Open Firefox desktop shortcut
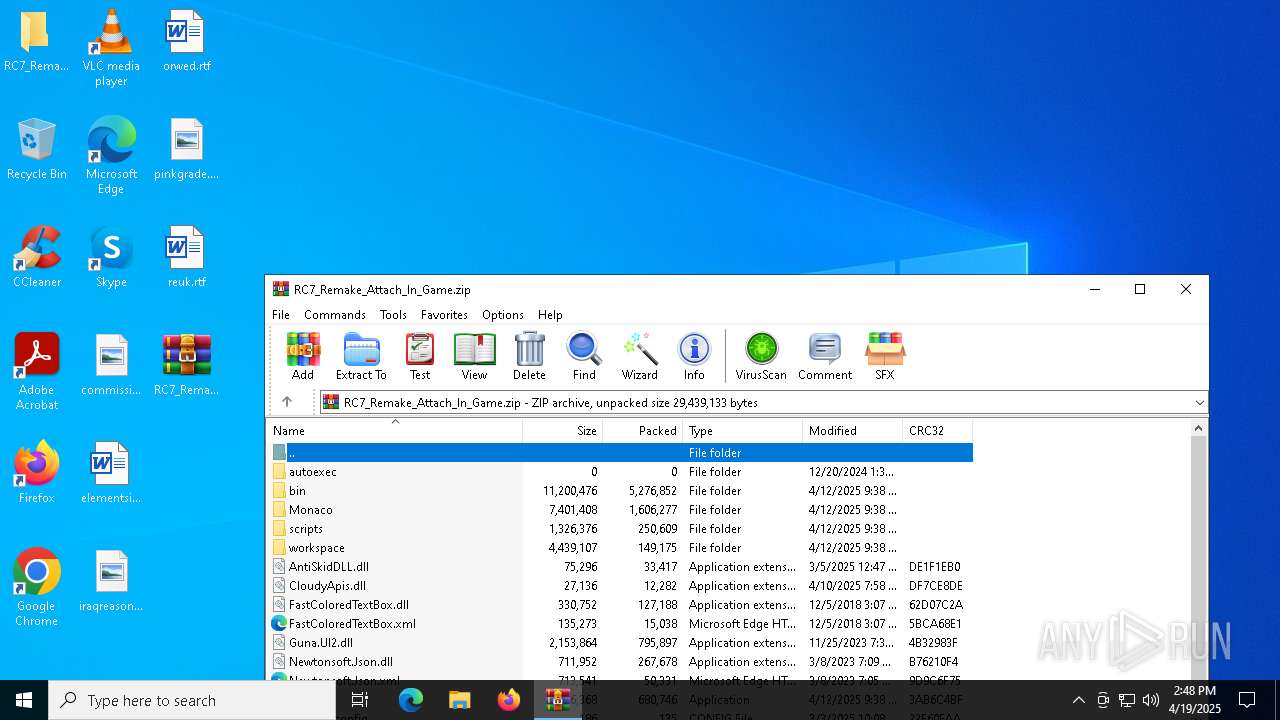Viewport: 1280px width, 720px height. click(x=36, y=473)
